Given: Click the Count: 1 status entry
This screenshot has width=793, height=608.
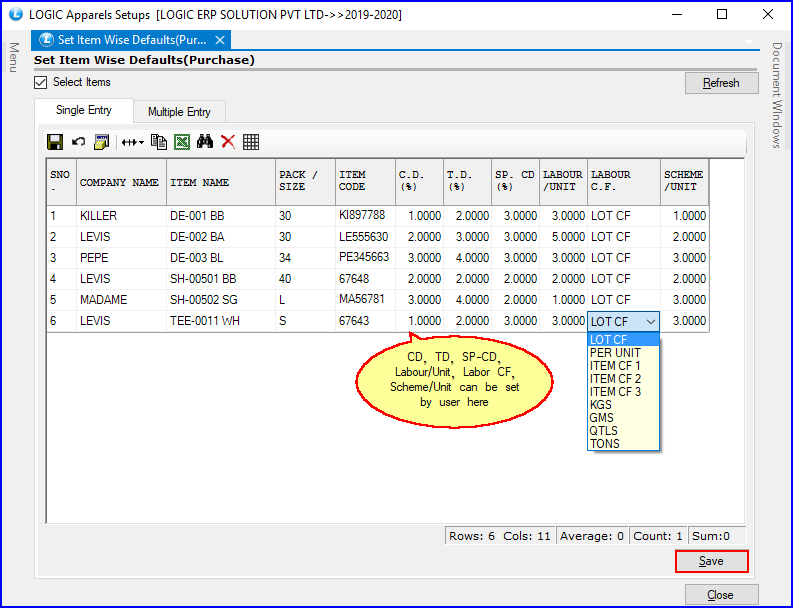Looking at the screenshot, I should [x=658, y=536].
